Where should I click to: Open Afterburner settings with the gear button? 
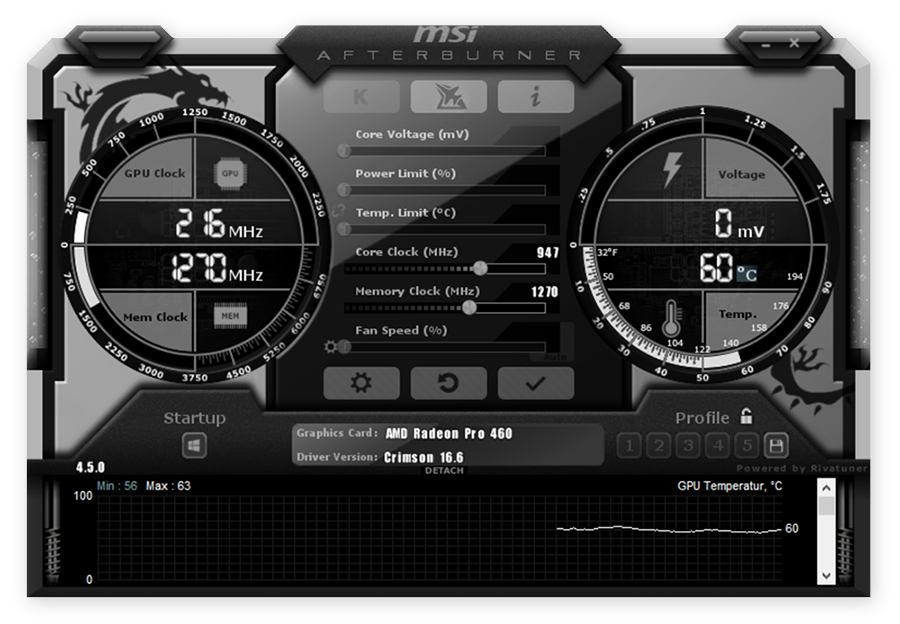[x=361, y=383]
